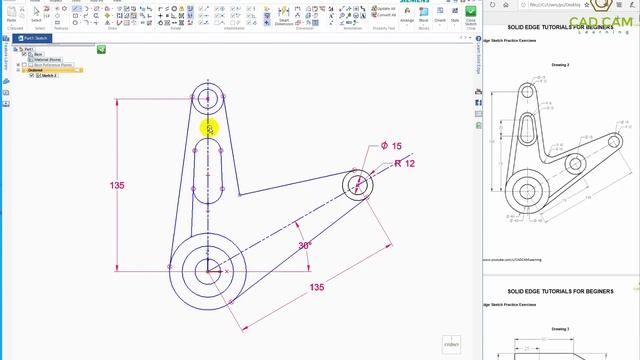640x360 pixels.
Task: Click the Paste clipboard icon
Action: [x=11, y=14]
